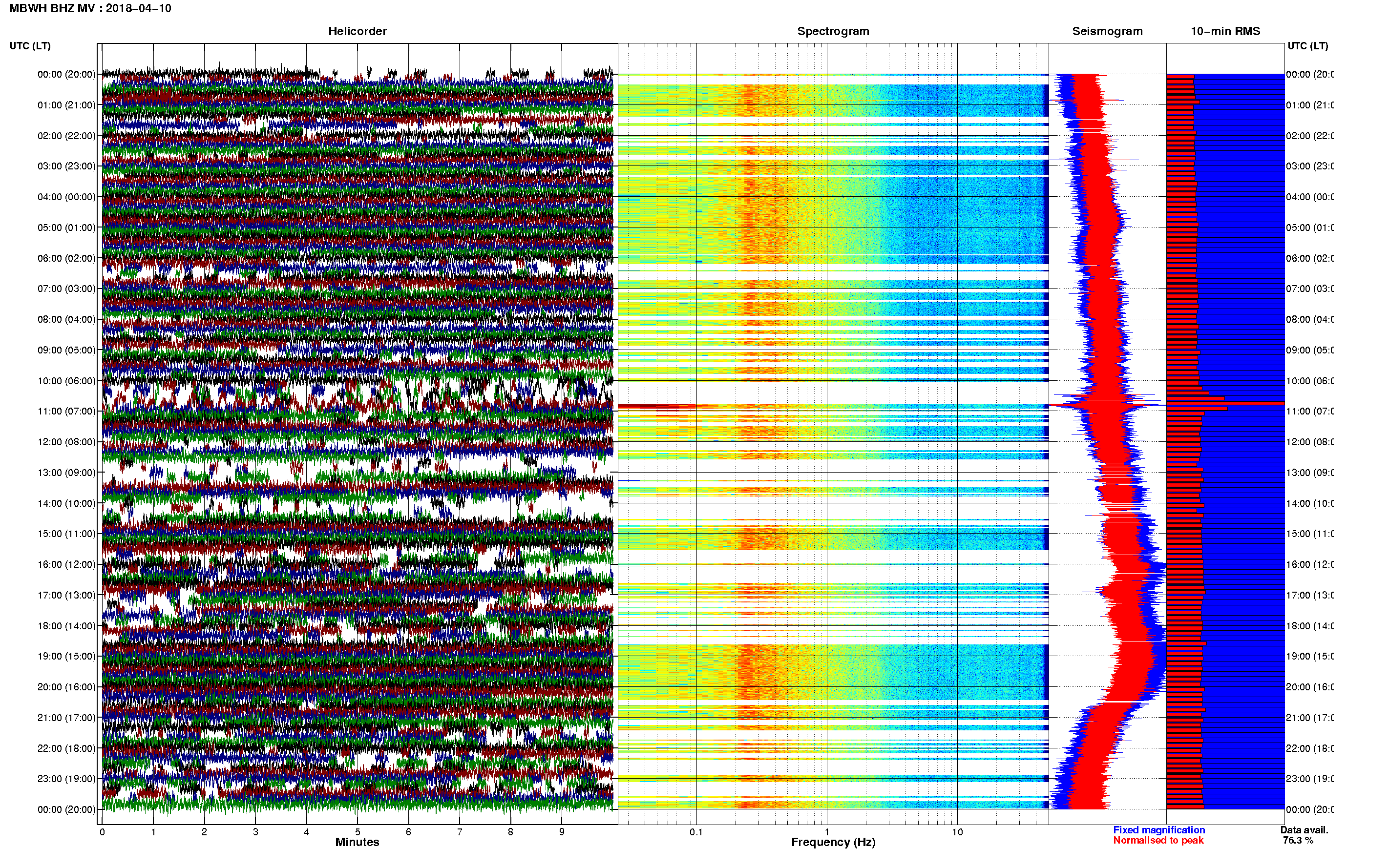1389x868 pixels.
Task: Click the left time label '10:00 (06:00)'
Action: 66,381
